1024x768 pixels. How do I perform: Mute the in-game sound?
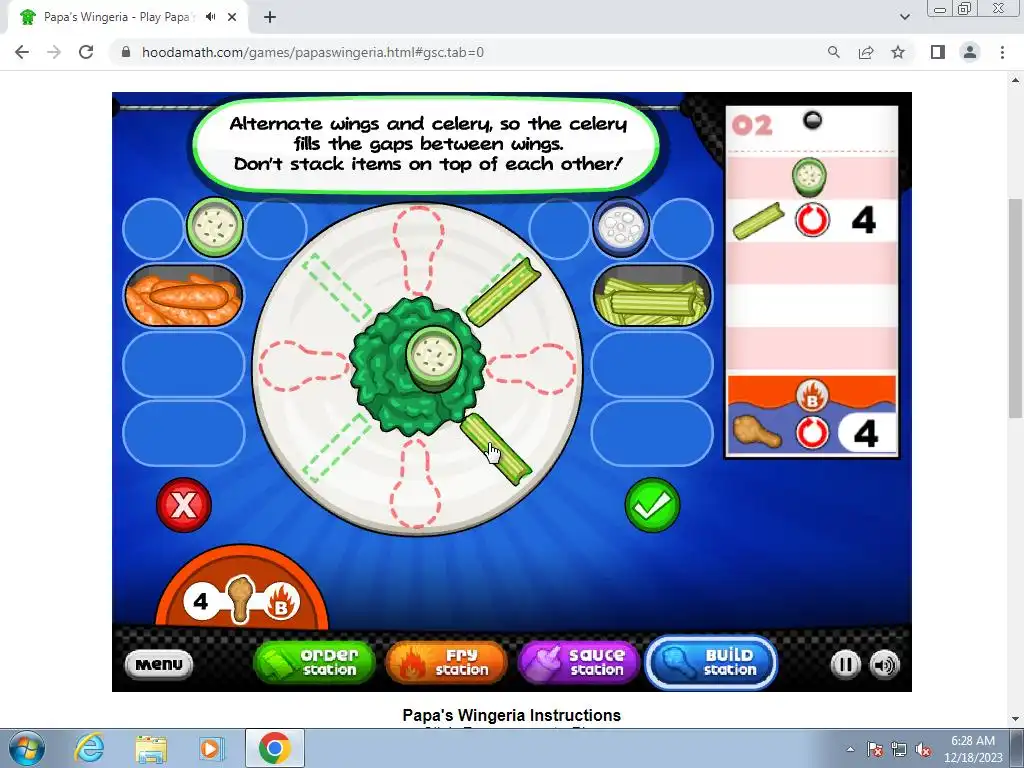884,665
